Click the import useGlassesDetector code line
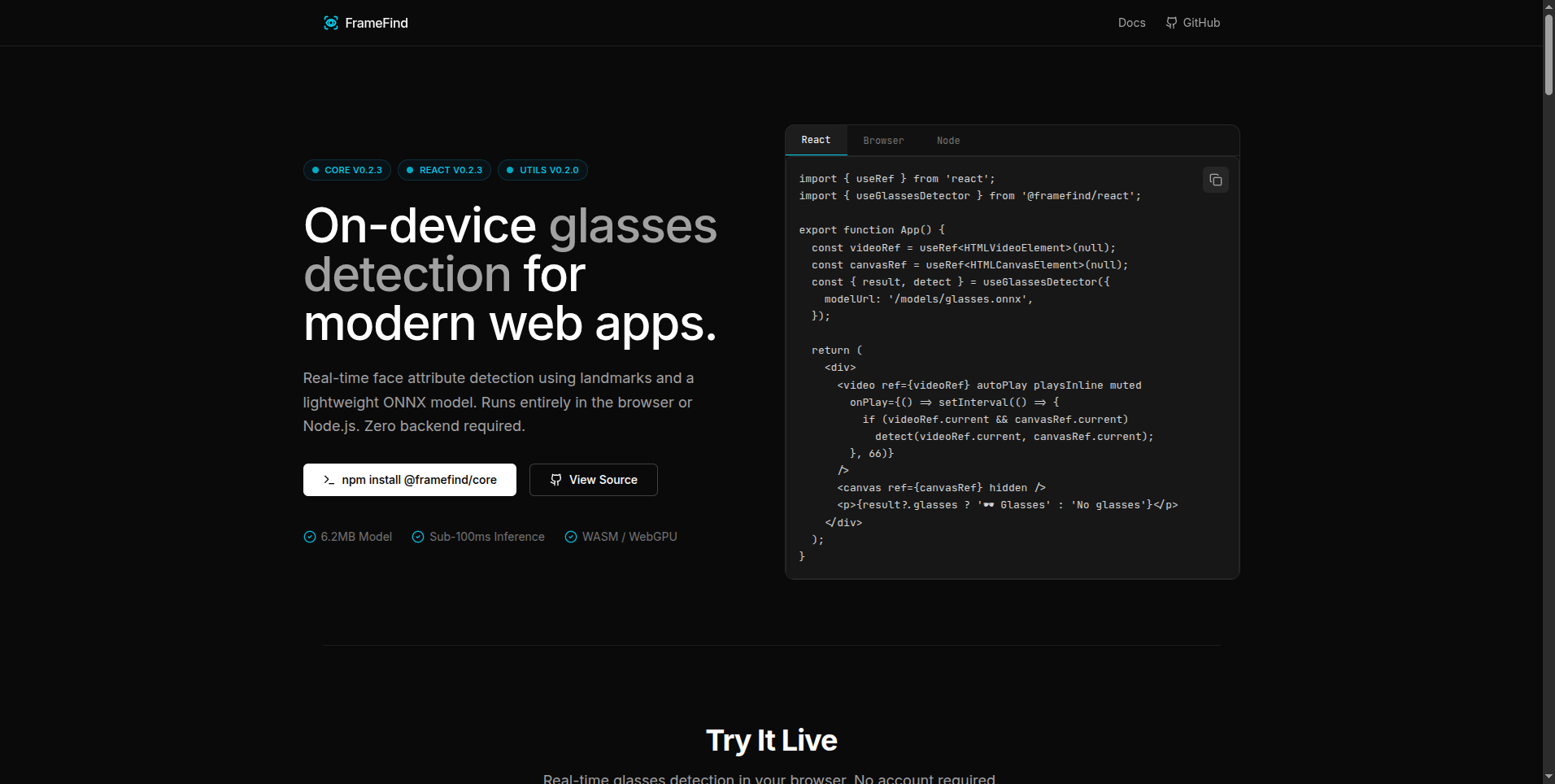1555x784 pixels. click(970, 196)
